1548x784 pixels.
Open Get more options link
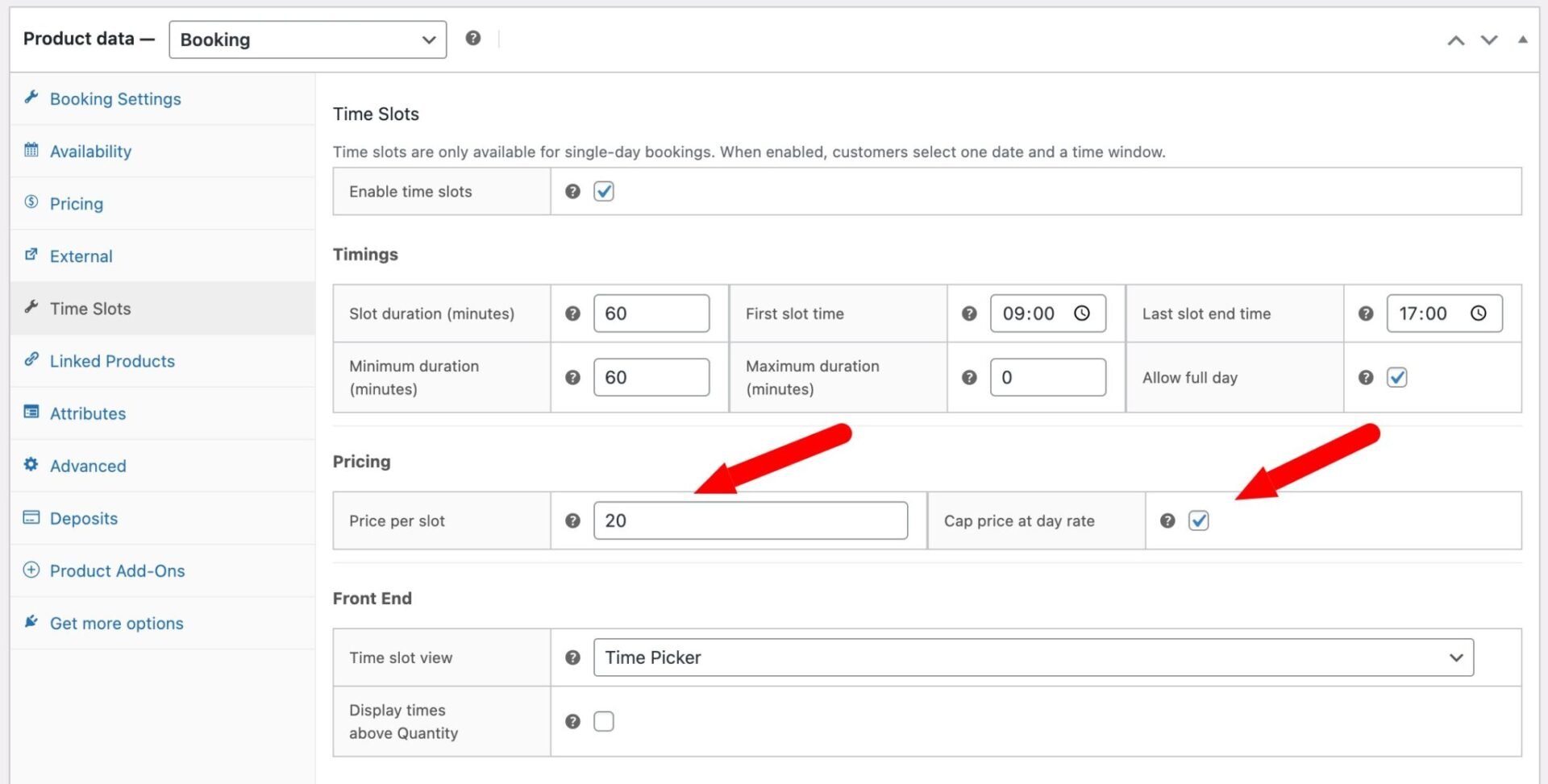coord(116,623)
